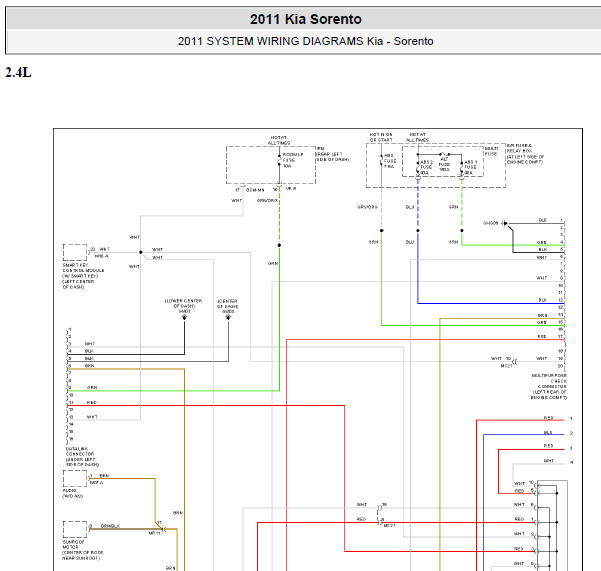Click the 'ABS FUSE 7.5A' label
Viewport: 601px width, 571px height.
390,161
